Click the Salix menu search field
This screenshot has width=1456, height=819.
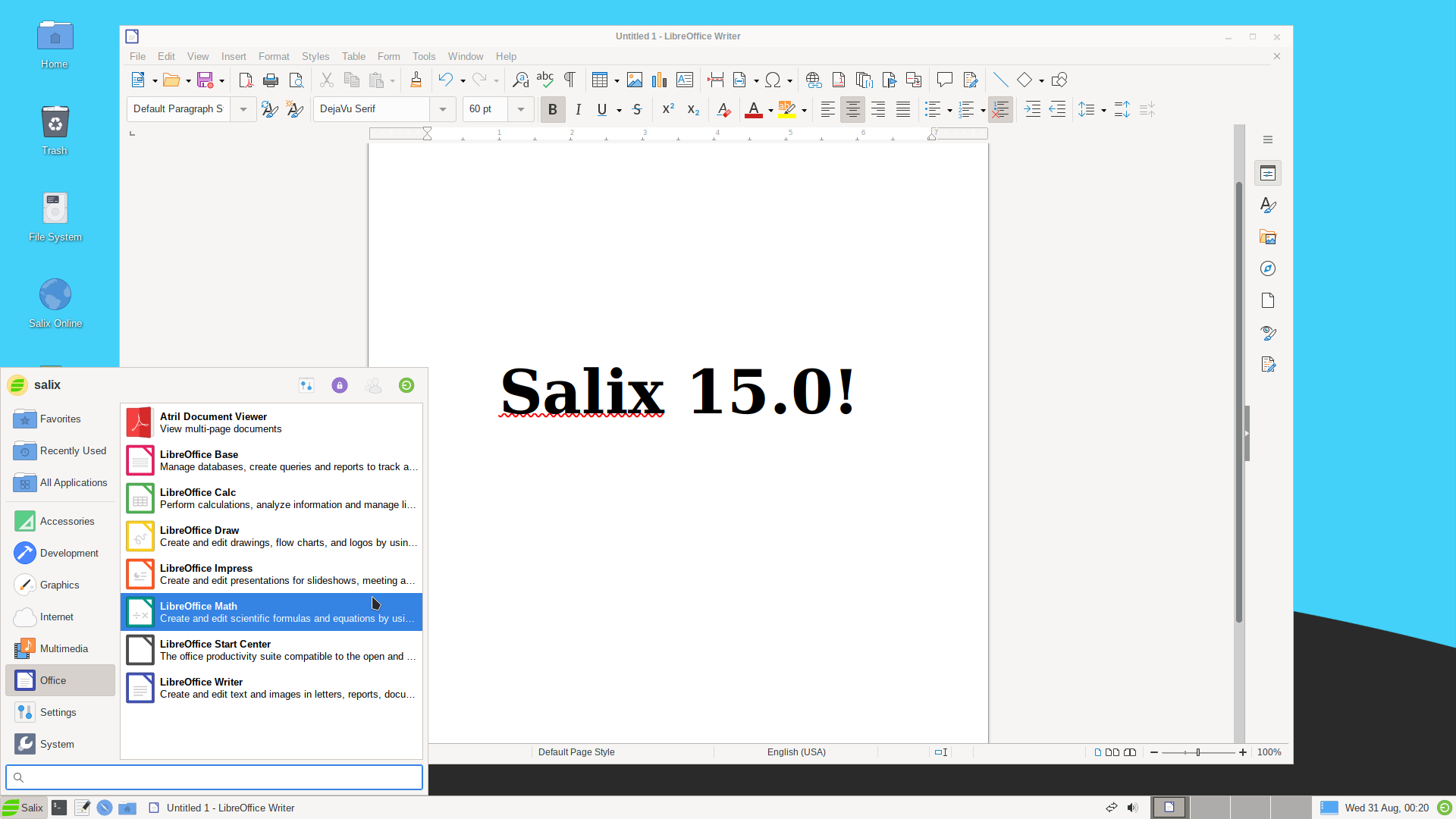point(214,777)
